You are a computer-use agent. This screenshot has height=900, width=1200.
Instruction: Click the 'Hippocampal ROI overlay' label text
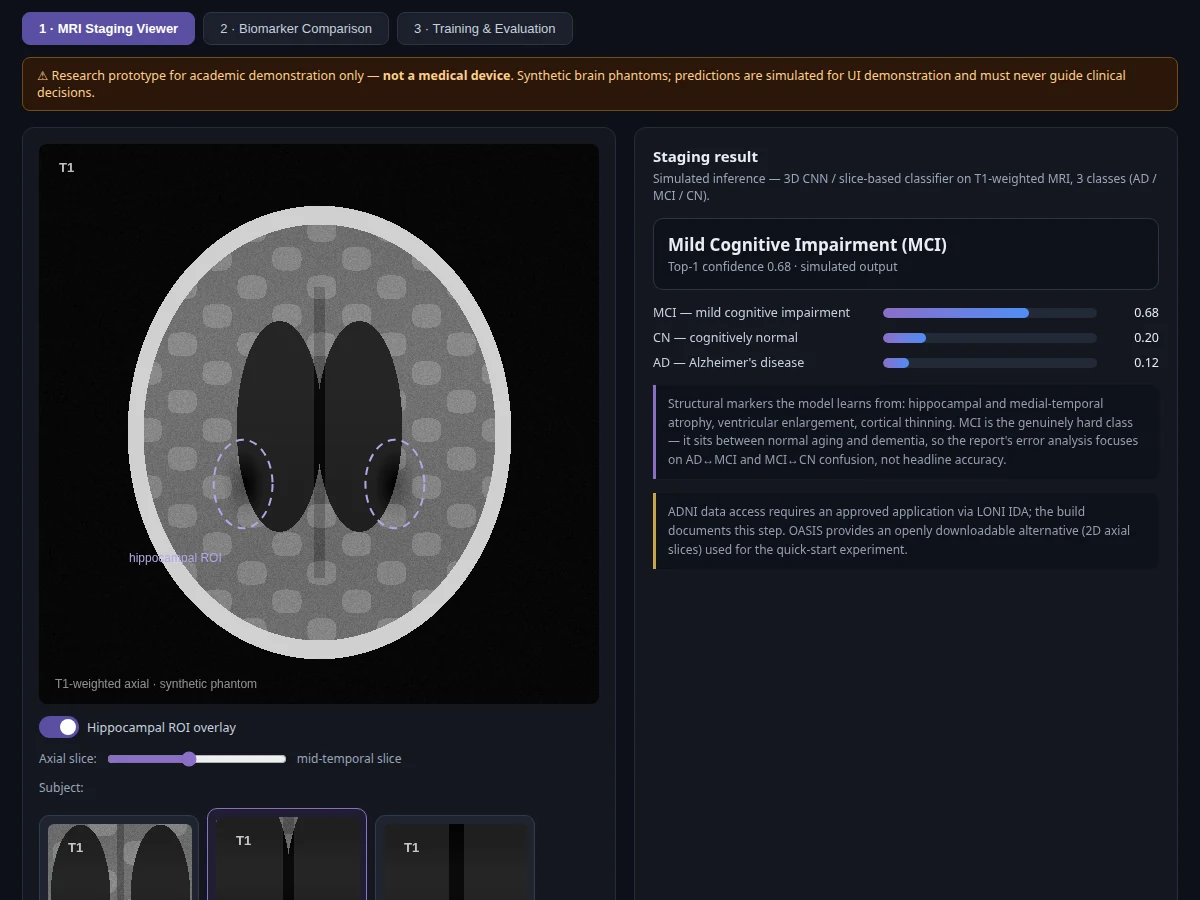(162, 727)
